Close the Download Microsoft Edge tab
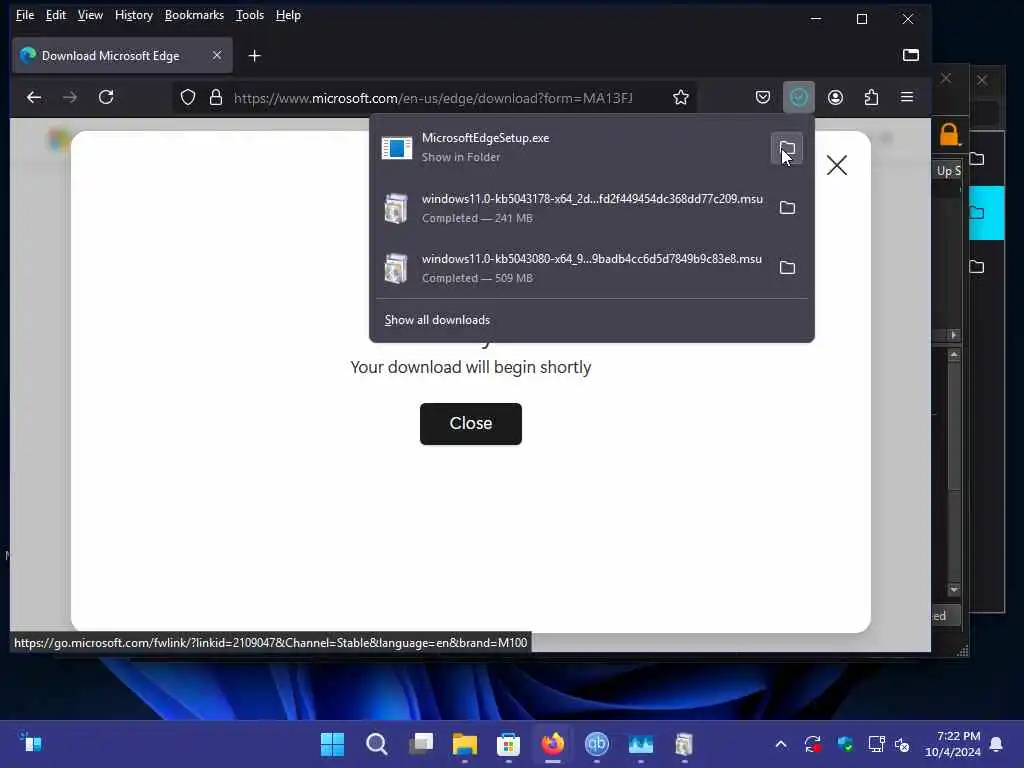Screen dimensions: 1024x768 [x=217, y=56]
